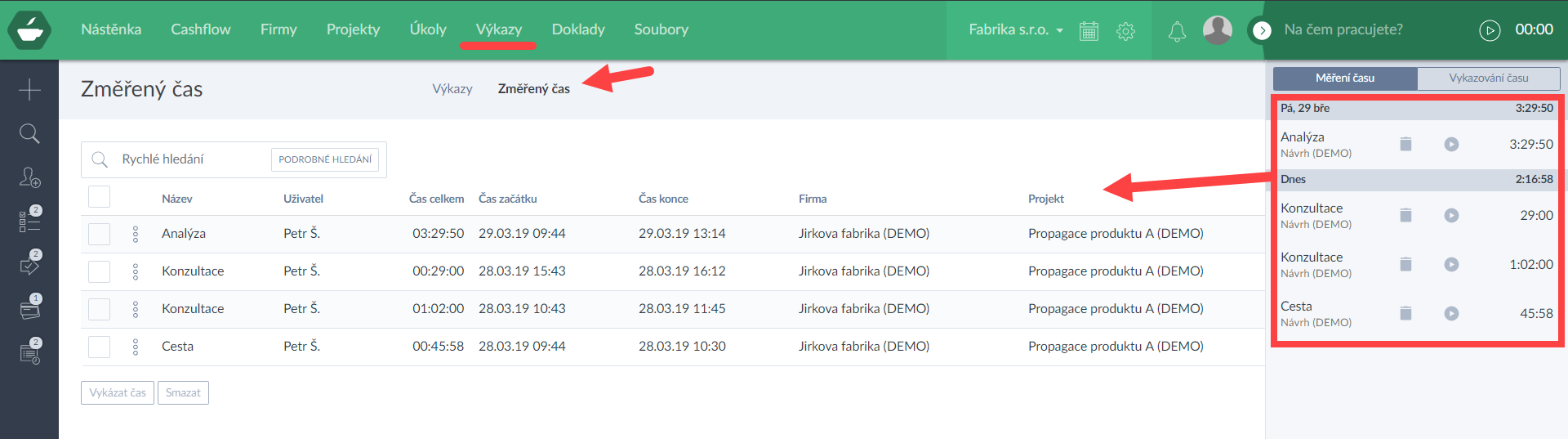Start the timer play button in header
The height and width of the screenshot is (439, 1568).
[1490, 30]
